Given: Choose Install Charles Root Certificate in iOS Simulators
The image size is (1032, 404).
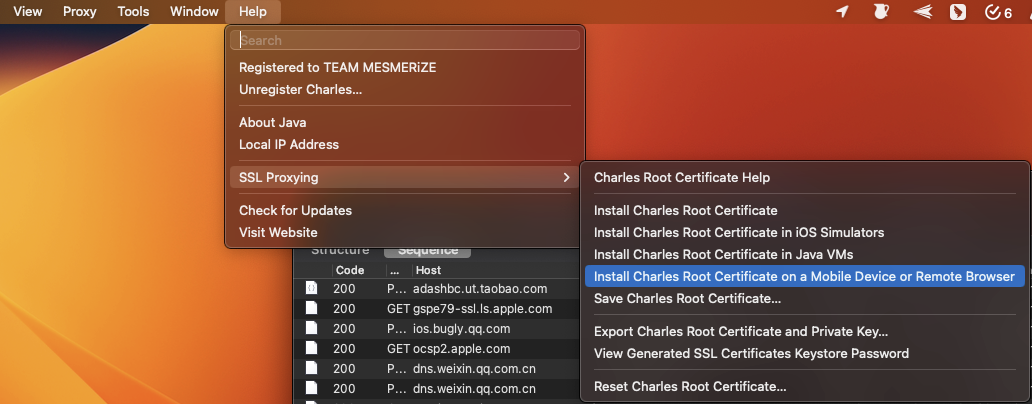Looking at the screenshot, I should 738,233.
